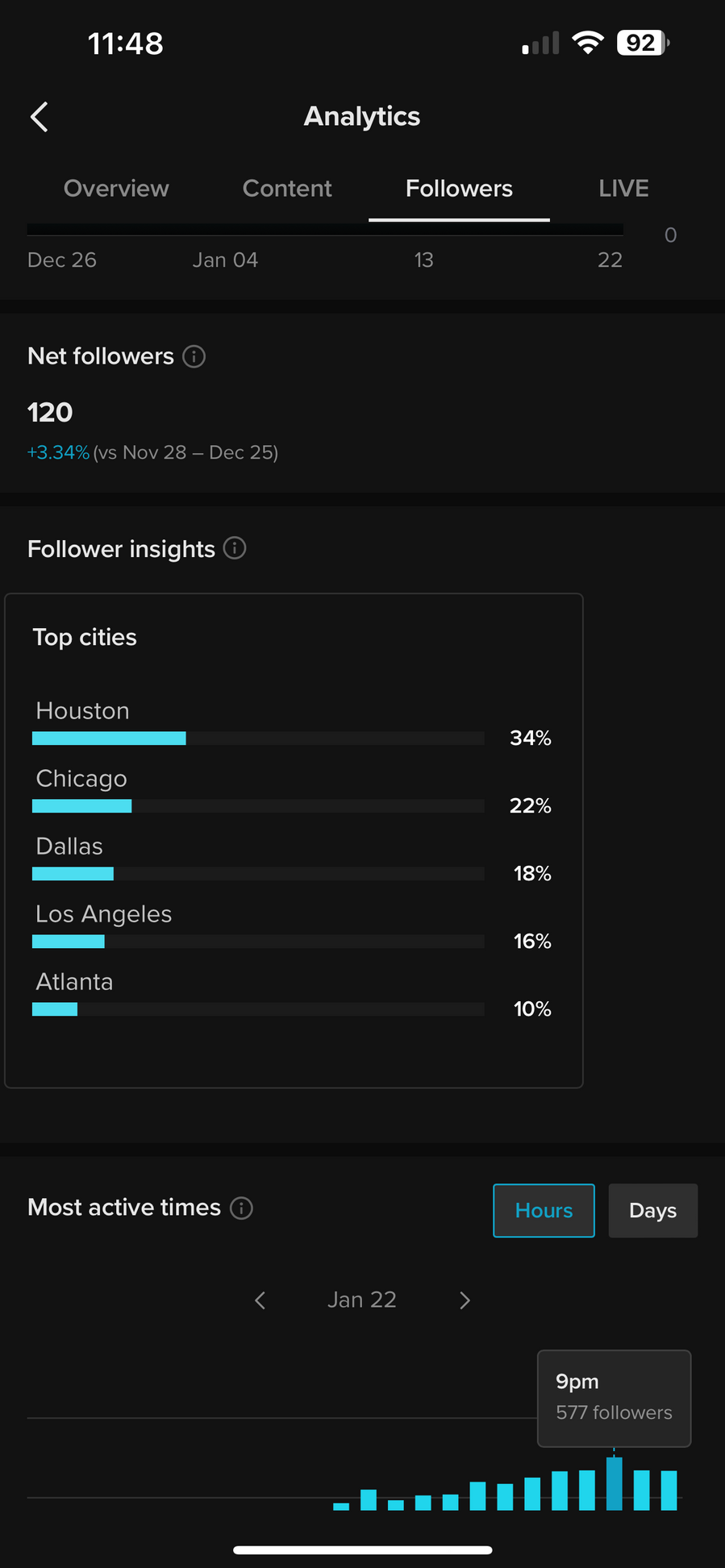The height and width of the screenshot is (1568, 725).
Task: Tap the back arrow icon
Action: click(40, 117)
